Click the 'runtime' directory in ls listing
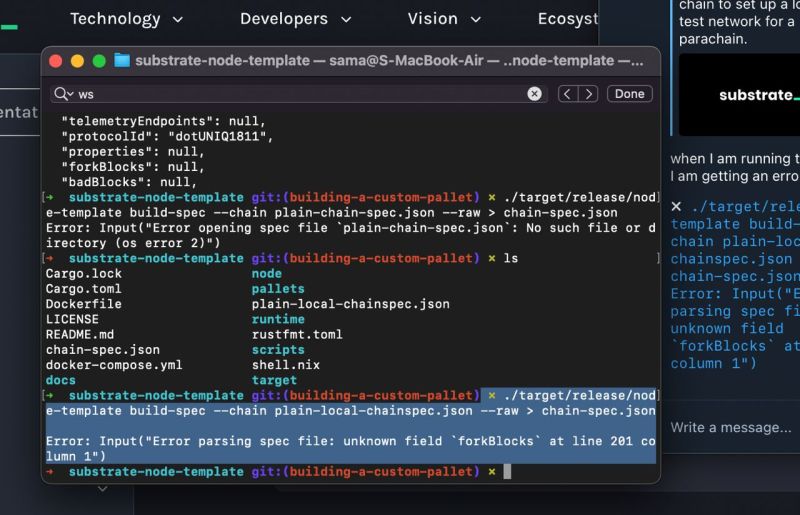The image size is (800, 515). pyautogui.click(x=278, y=320)
